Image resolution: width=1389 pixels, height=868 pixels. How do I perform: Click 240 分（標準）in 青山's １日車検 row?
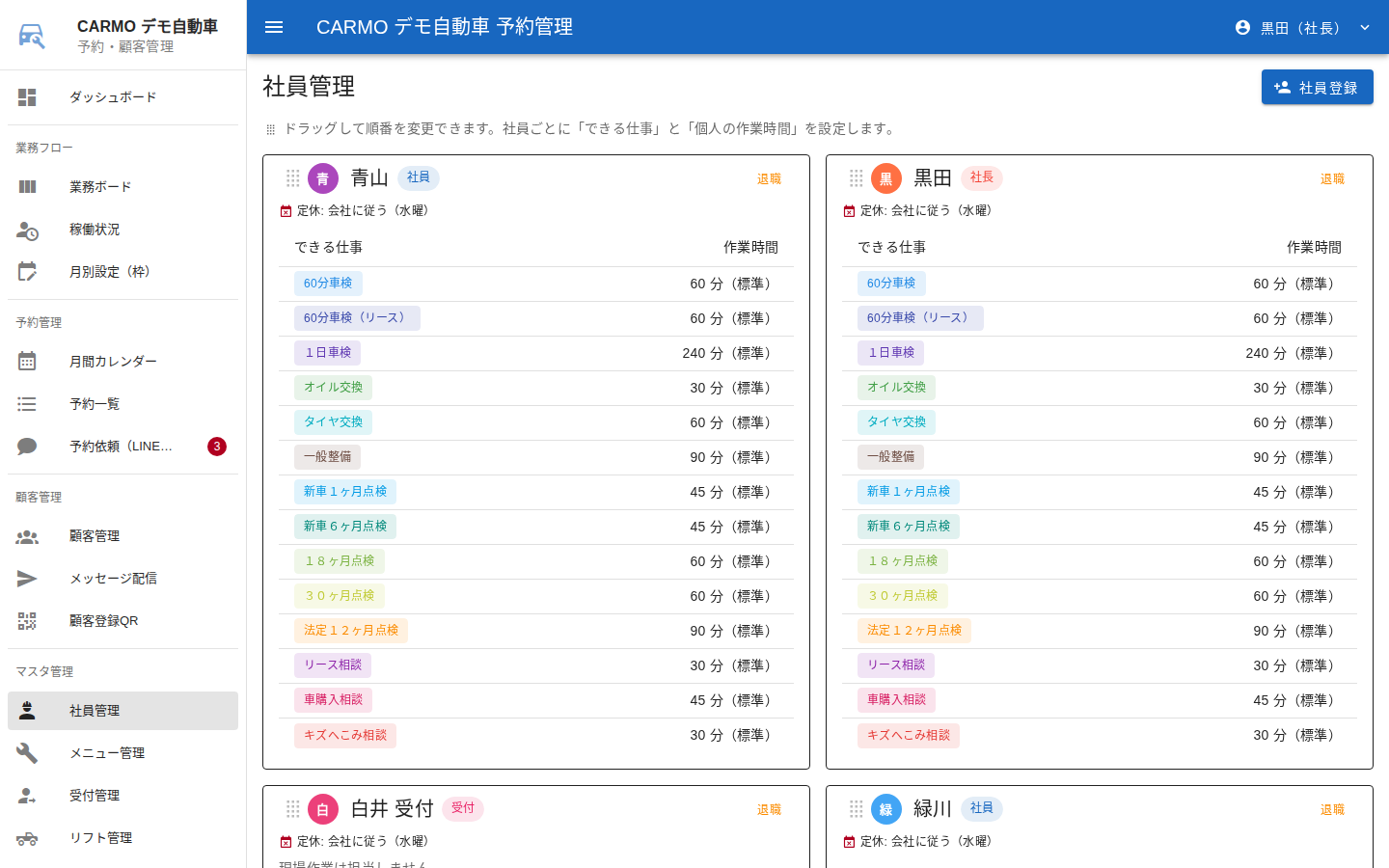(x=730, y=353)
